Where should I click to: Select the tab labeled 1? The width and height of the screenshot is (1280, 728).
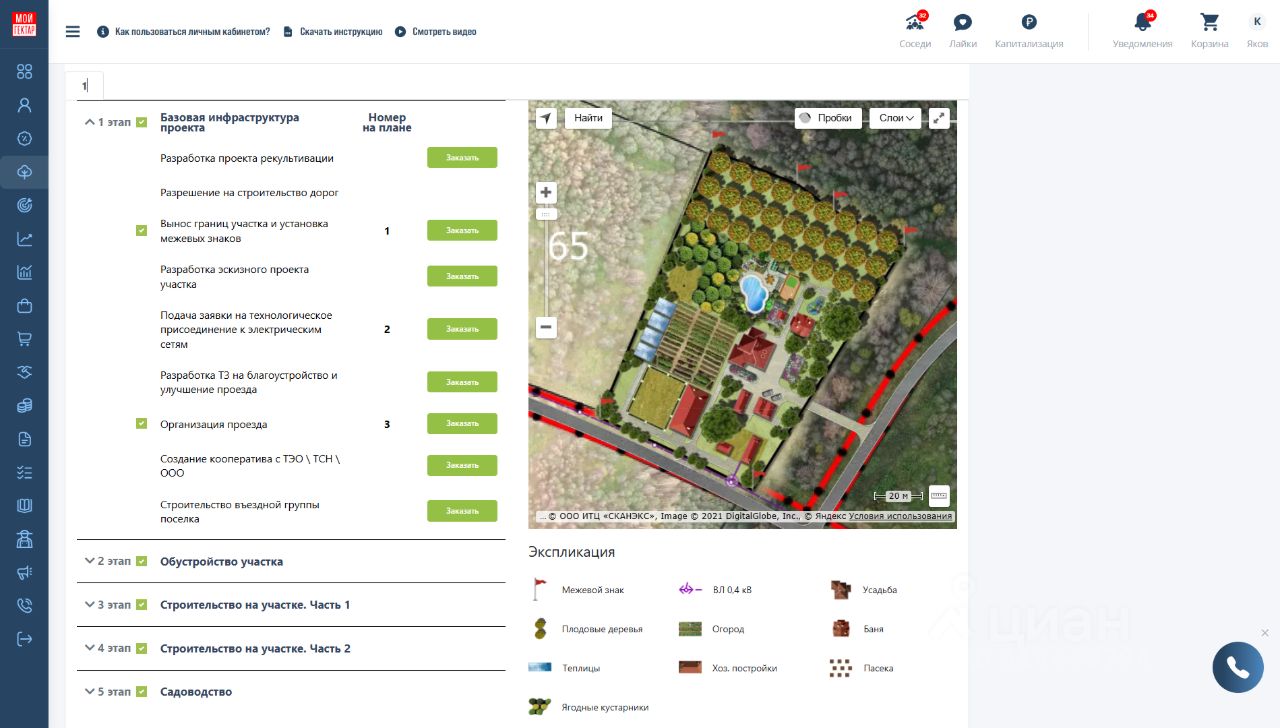coord(85,86)
